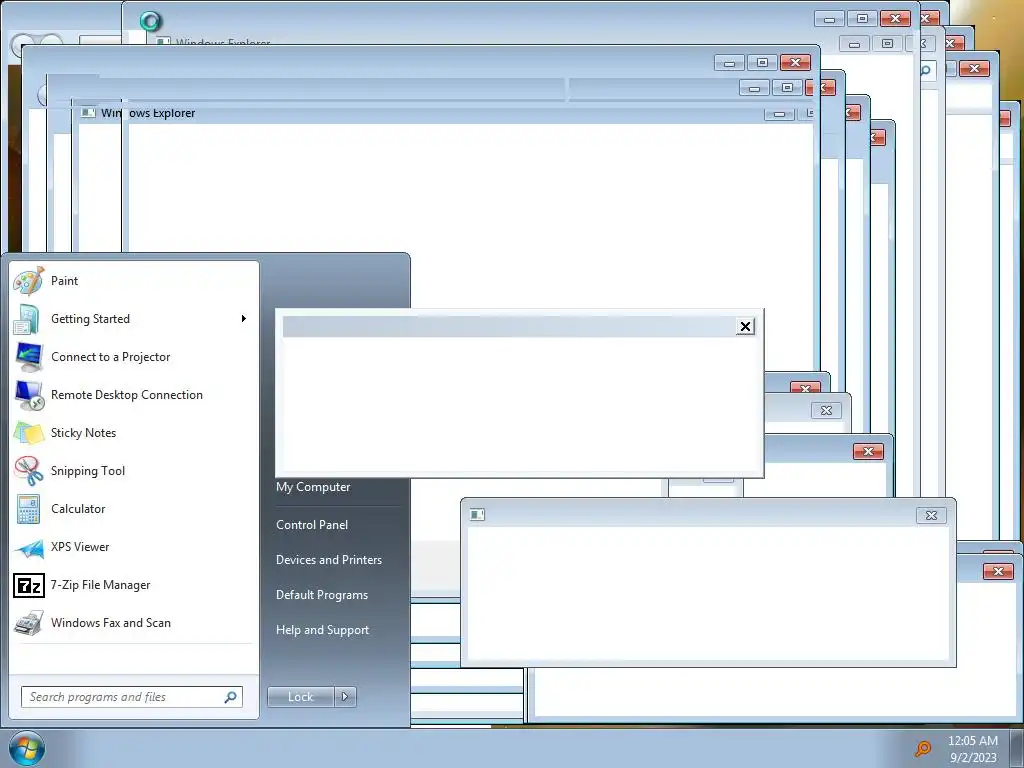
Task: Open My Computer
Action: click(313, 487)
